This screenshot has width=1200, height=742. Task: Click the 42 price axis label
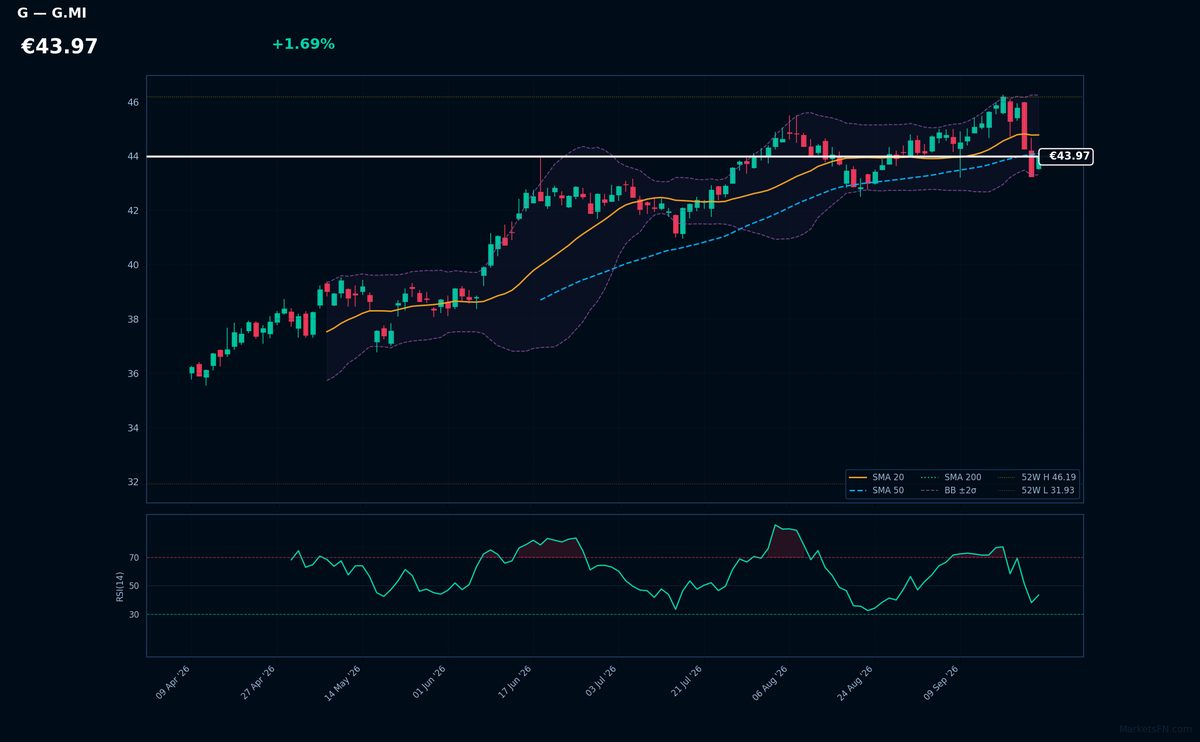click(133, 211)
